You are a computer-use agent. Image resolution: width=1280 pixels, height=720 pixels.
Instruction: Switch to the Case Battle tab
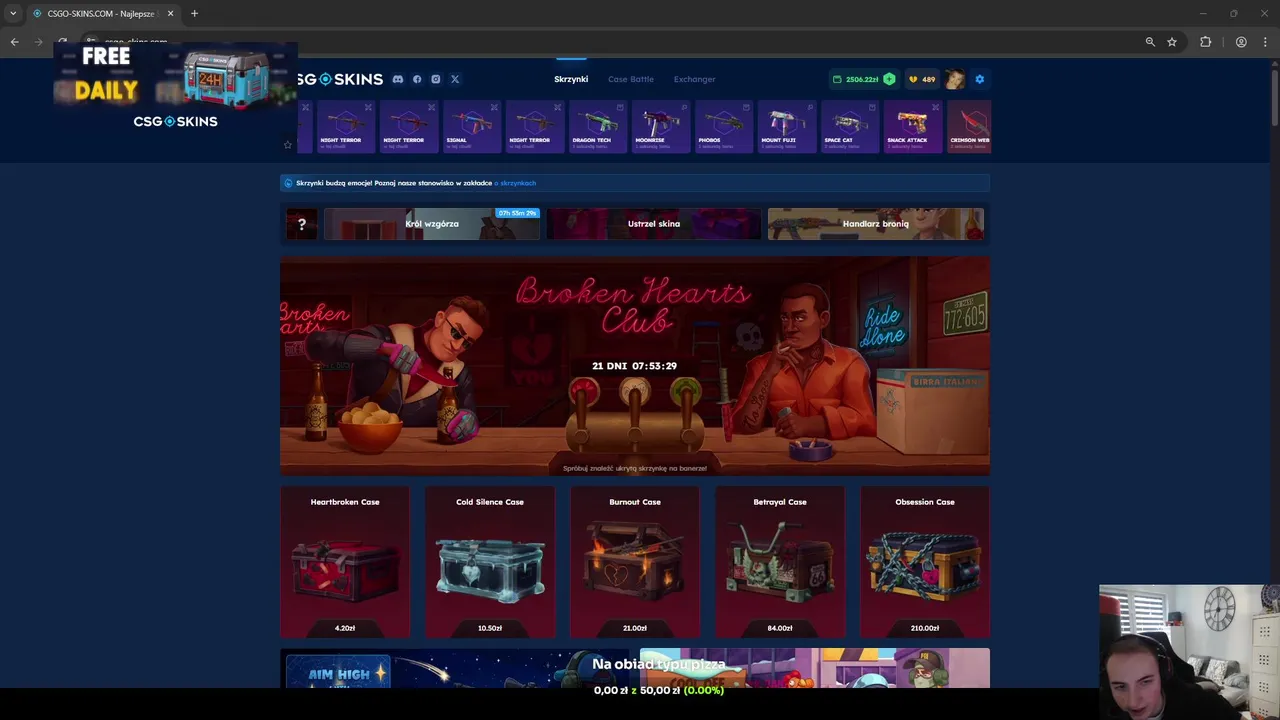click(x=631, y=79)
